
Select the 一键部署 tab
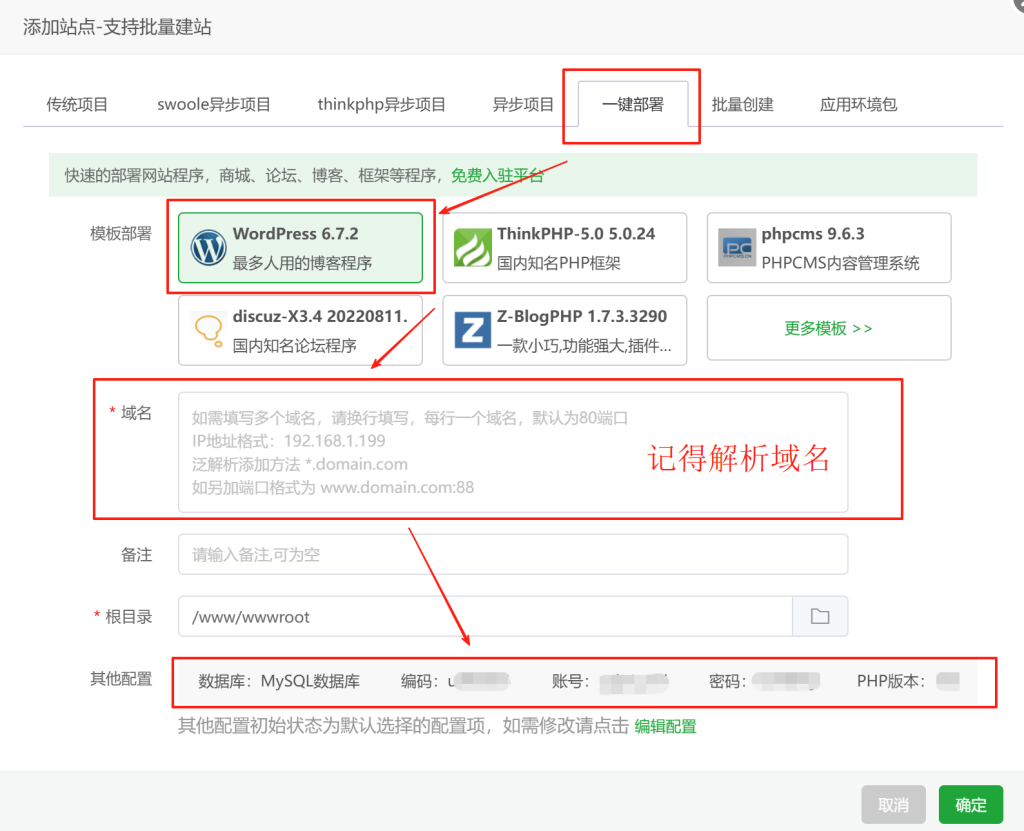point(633,105)
